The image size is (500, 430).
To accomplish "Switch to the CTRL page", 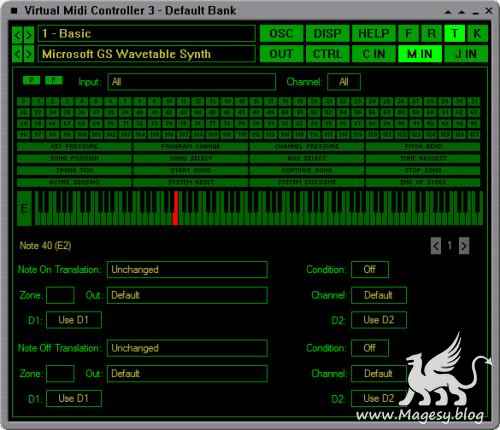I will 327,54.
